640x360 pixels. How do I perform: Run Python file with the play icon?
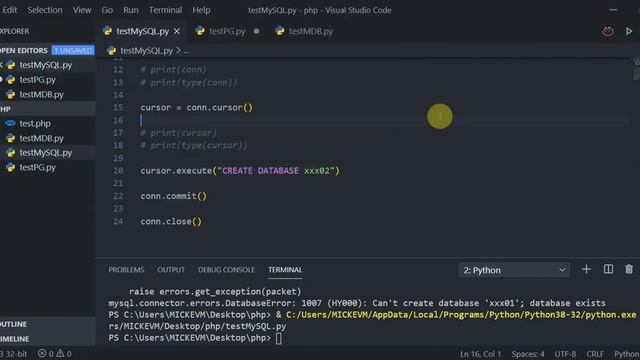coord(629,31)
